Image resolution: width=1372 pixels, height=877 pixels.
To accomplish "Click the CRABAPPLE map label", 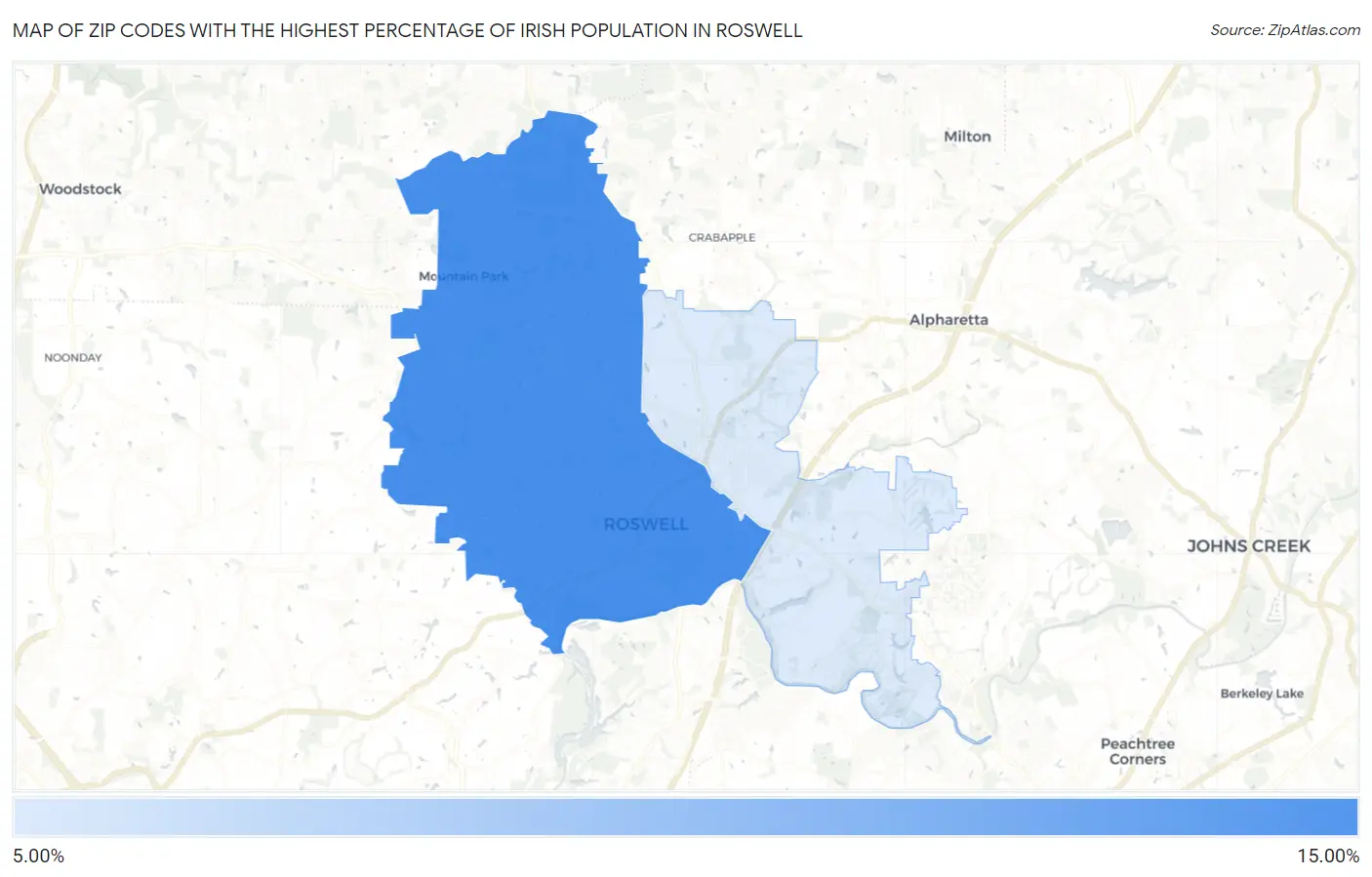I will (x=722, y=238).
